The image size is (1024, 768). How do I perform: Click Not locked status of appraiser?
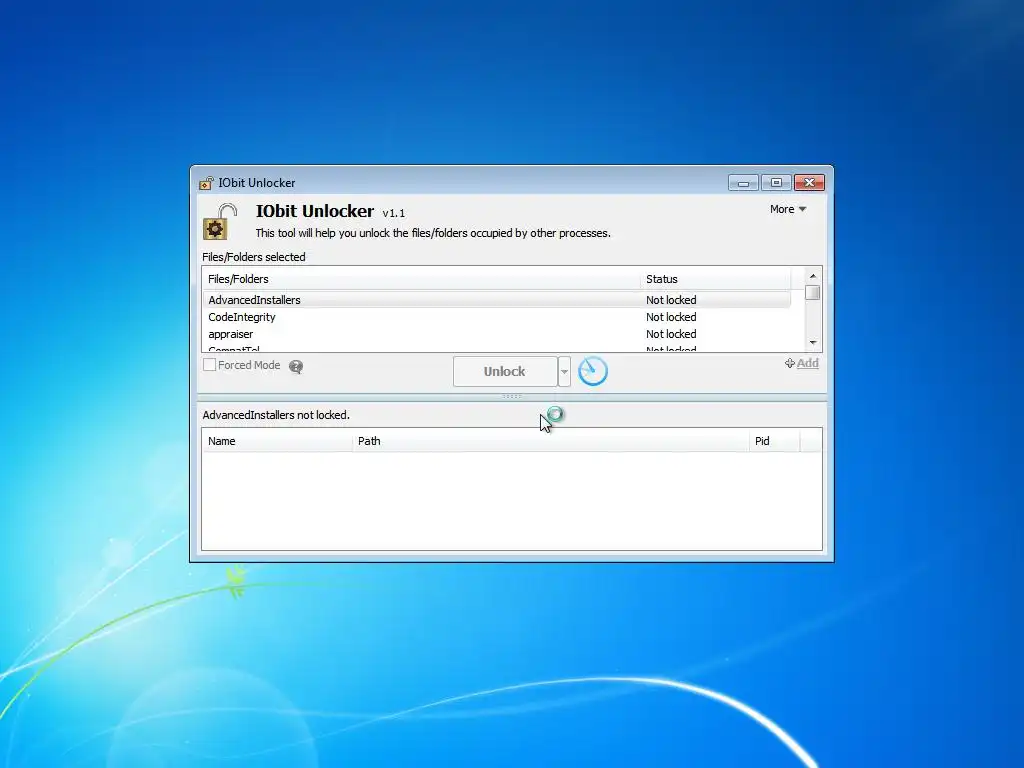(671, 334)
